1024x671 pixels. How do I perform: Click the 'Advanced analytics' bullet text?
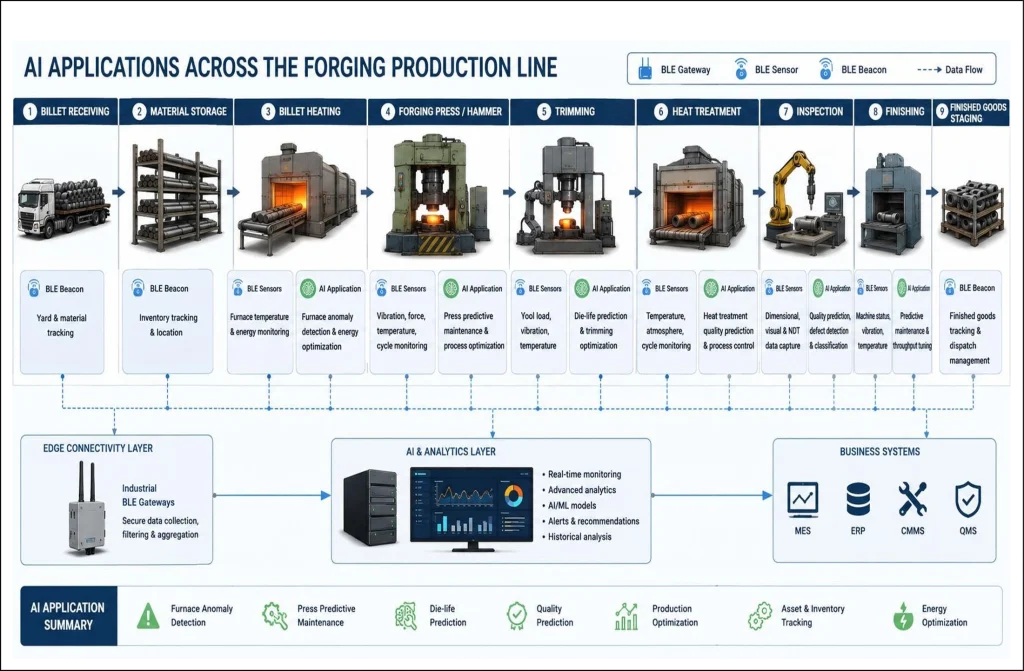click(x=582, y=489)
